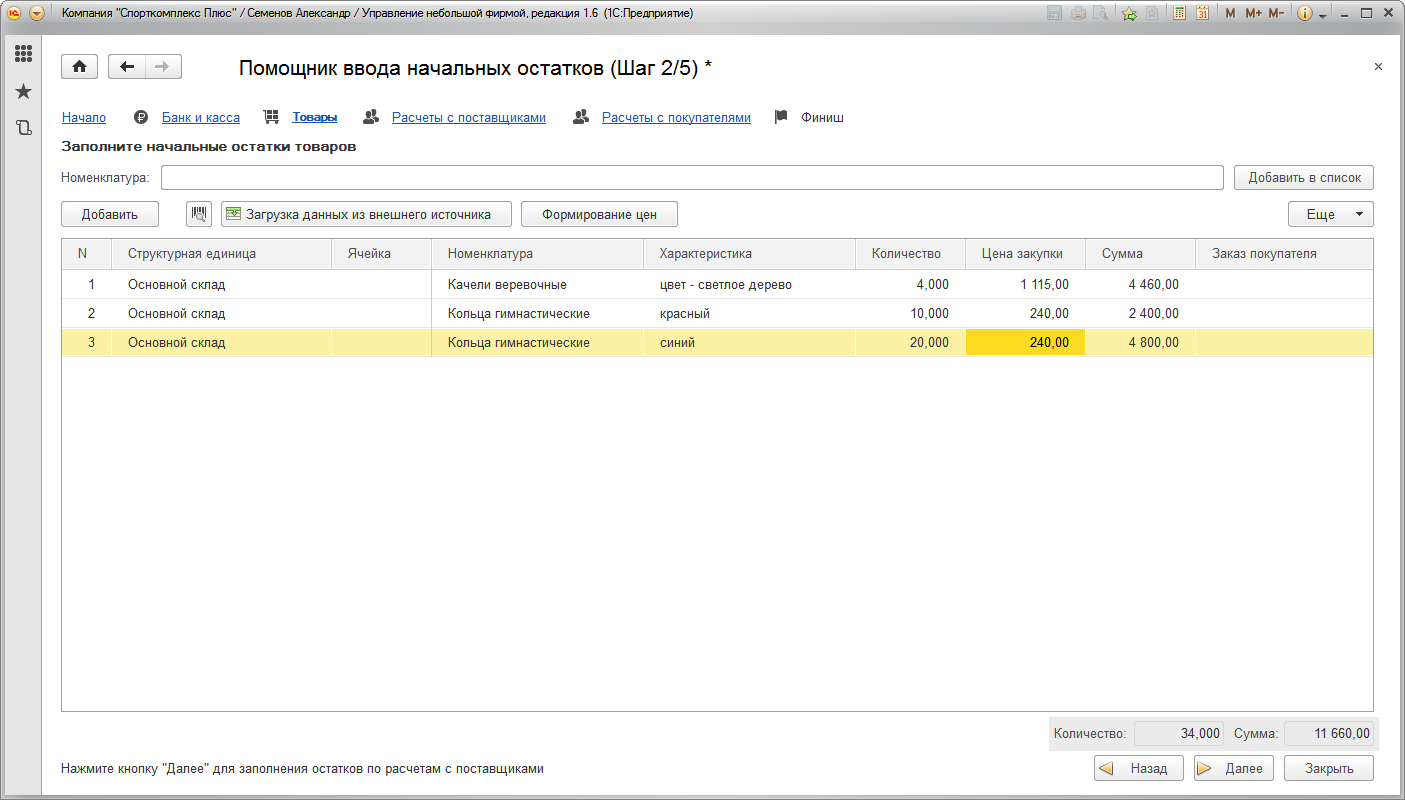Click the barcode scanner icon button
The height and width of the screenshot is (800, 1405).
199,214
